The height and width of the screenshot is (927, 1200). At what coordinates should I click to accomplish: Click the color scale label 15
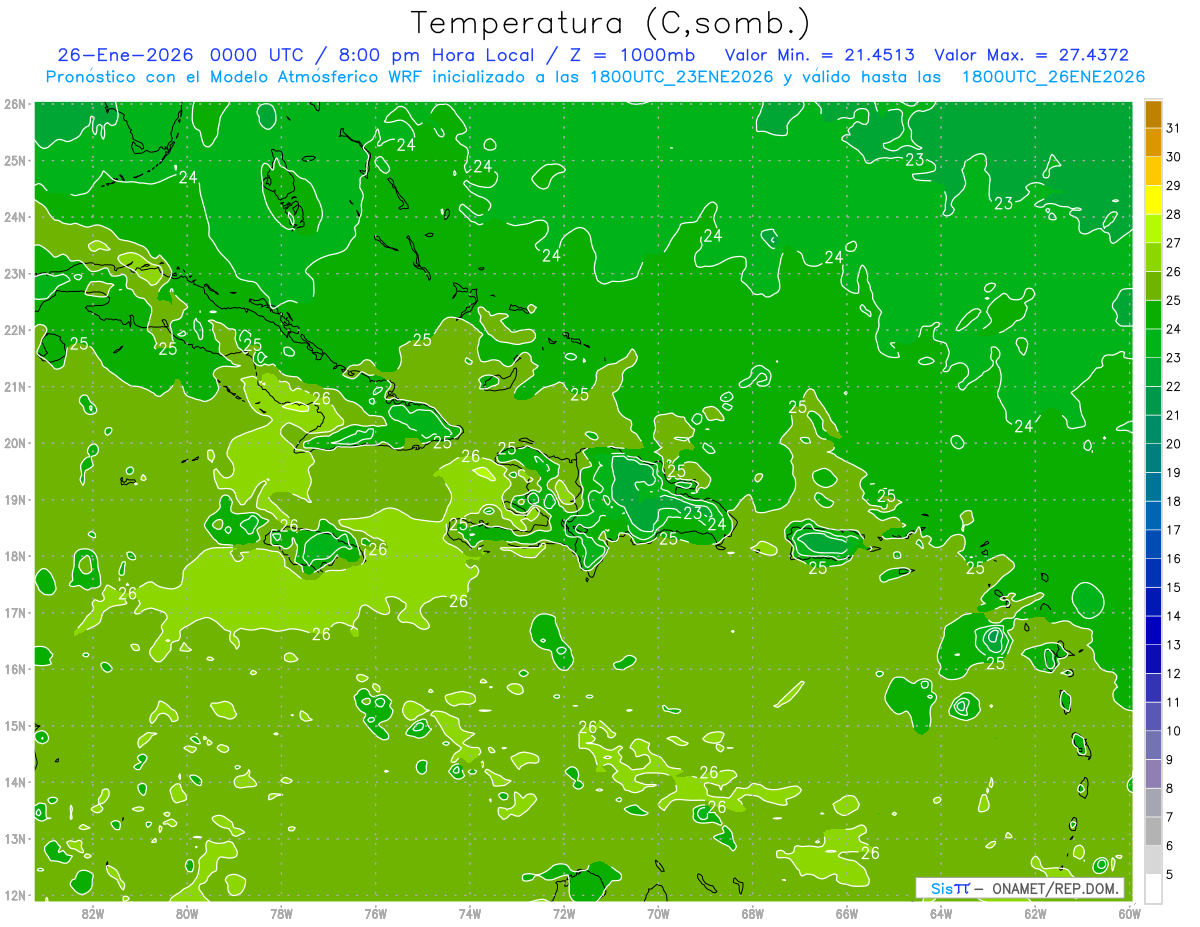pos(1174,587)
